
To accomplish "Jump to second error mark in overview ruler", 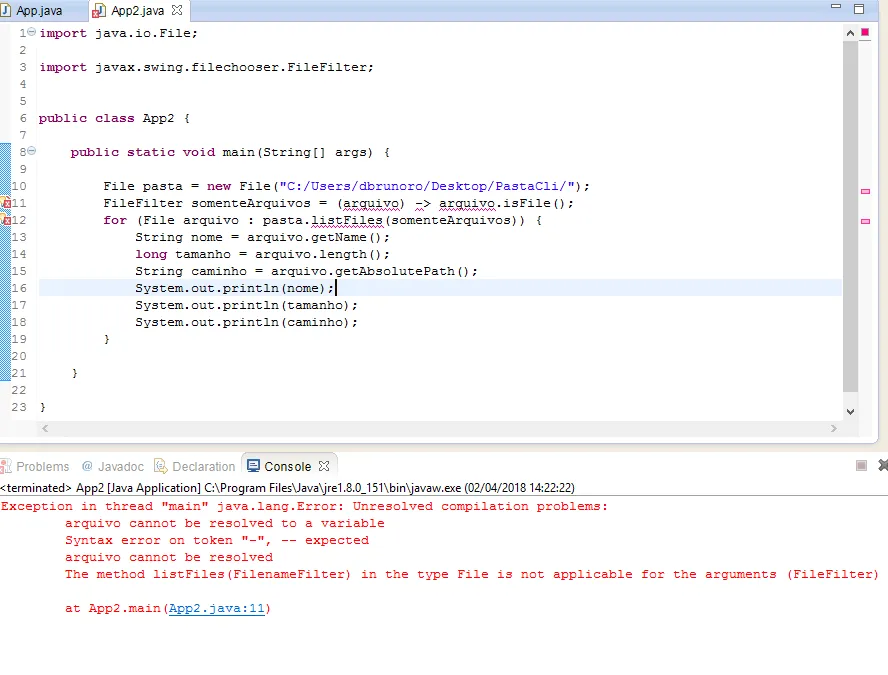I will 865,221.
